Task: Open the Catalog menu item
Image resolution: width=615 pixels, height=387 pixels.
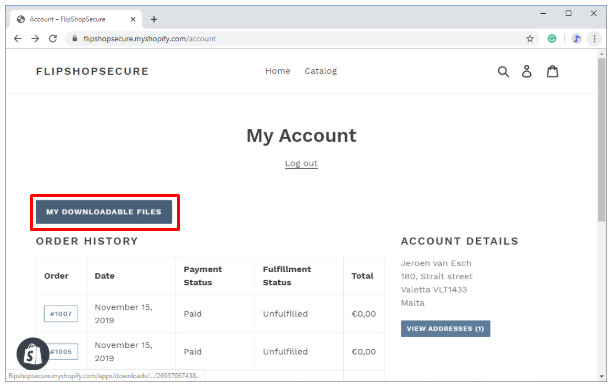Action: 321,71
